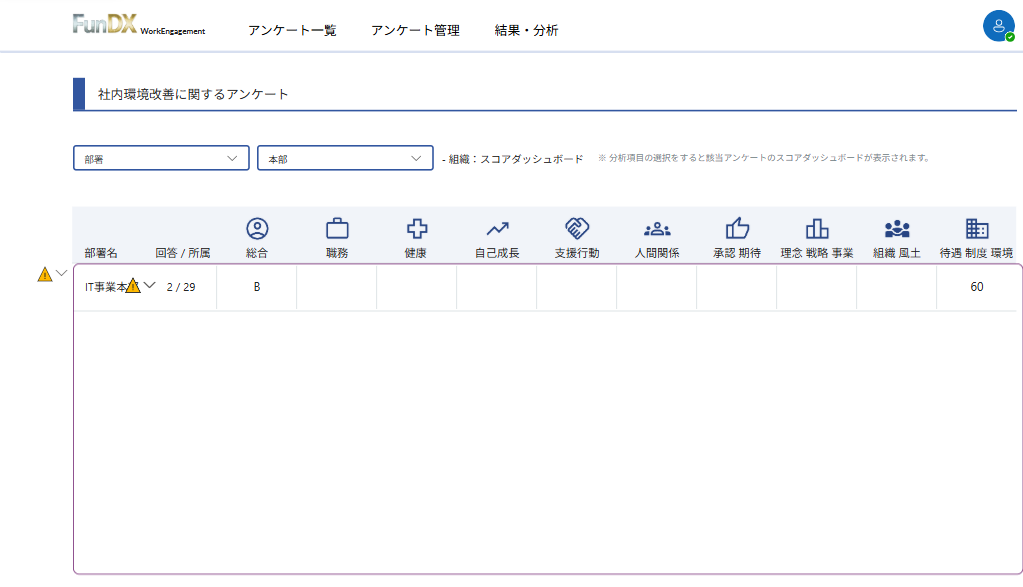Screen dimensions: 1023x587
Task: Collapse the chevron left of the table
Action: point(62,273)
